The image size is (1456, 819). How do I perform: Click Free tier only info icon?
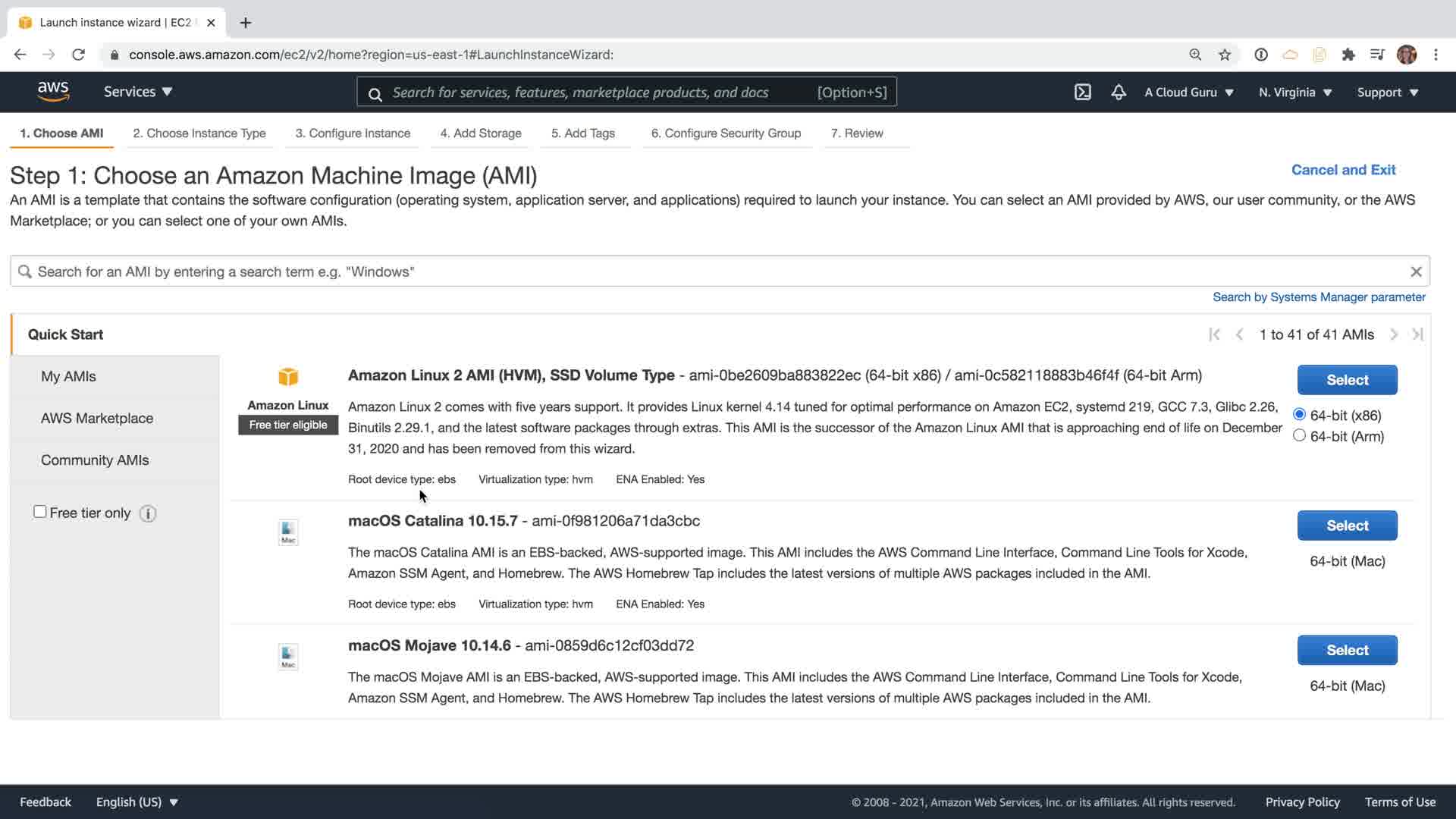pyautogui.click(x=148, y=513)
